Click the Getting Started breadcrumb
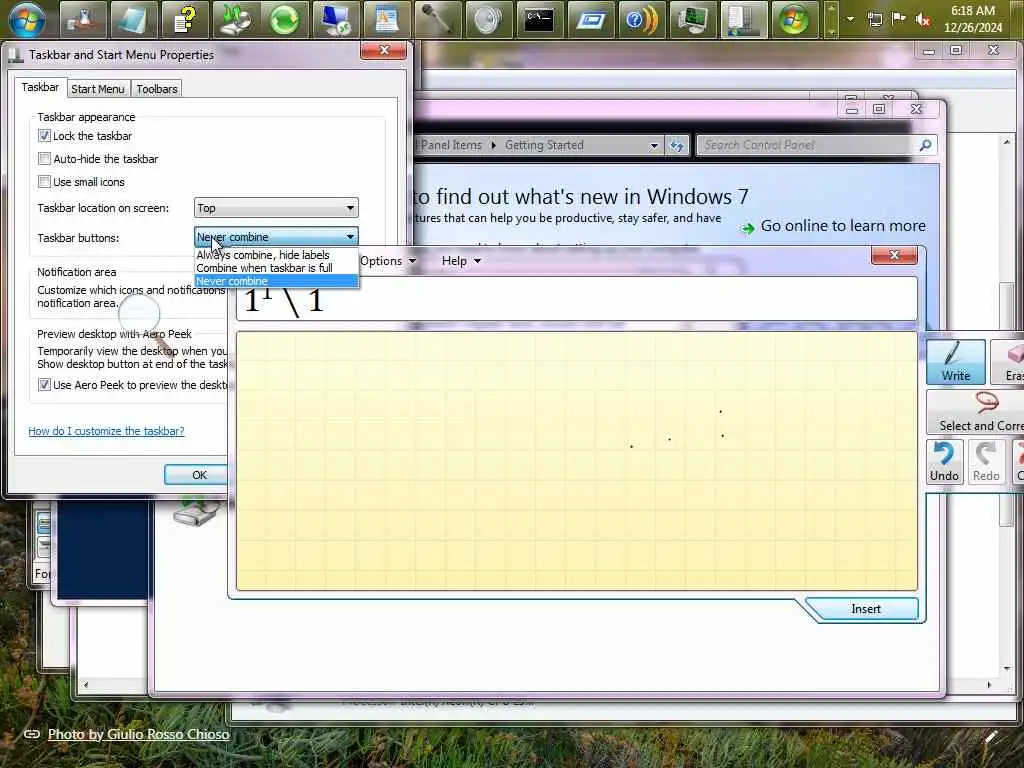This screenshot has height=768, width=1024. (x=544, y=145)
